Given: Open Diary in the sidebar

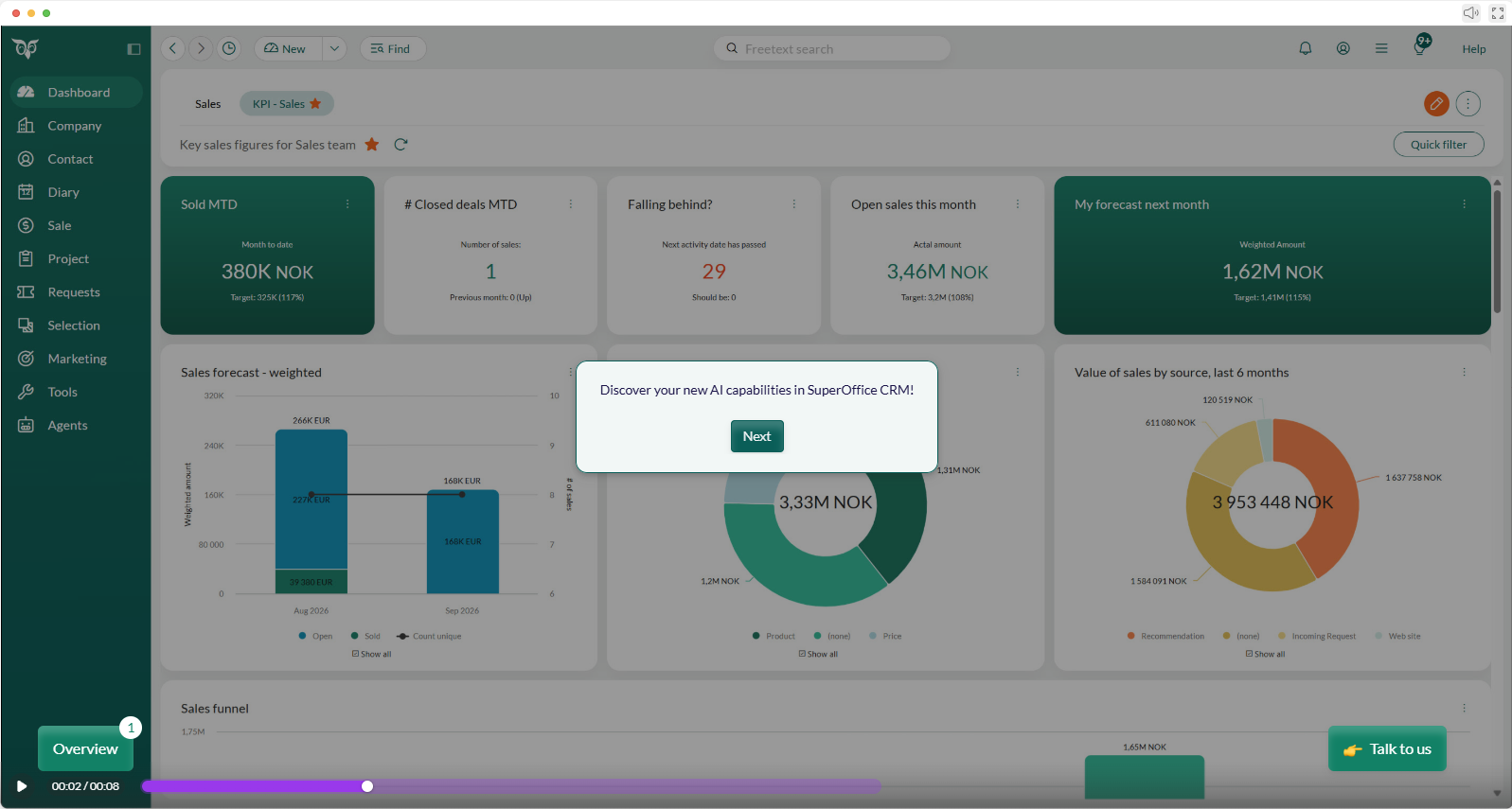Looking at the screenshot, I should [x=76, y=192].
